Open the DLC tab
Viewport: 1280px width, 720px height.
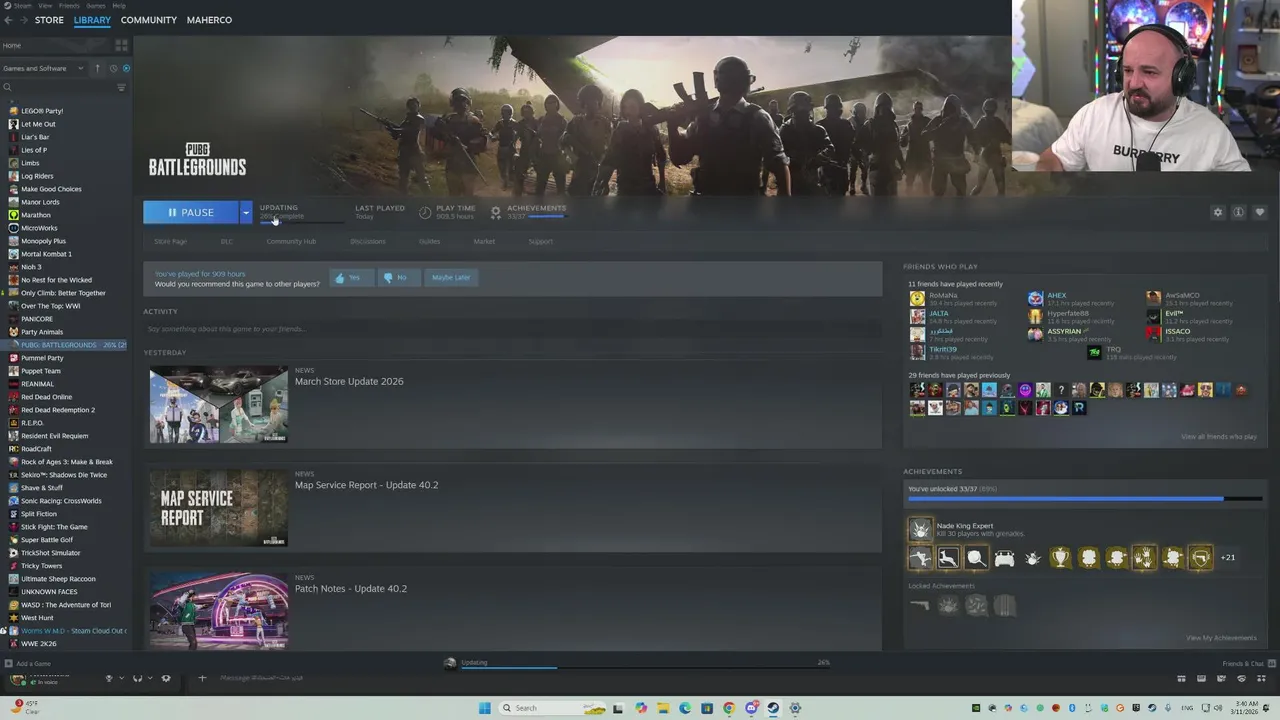[x=226, y=241]
